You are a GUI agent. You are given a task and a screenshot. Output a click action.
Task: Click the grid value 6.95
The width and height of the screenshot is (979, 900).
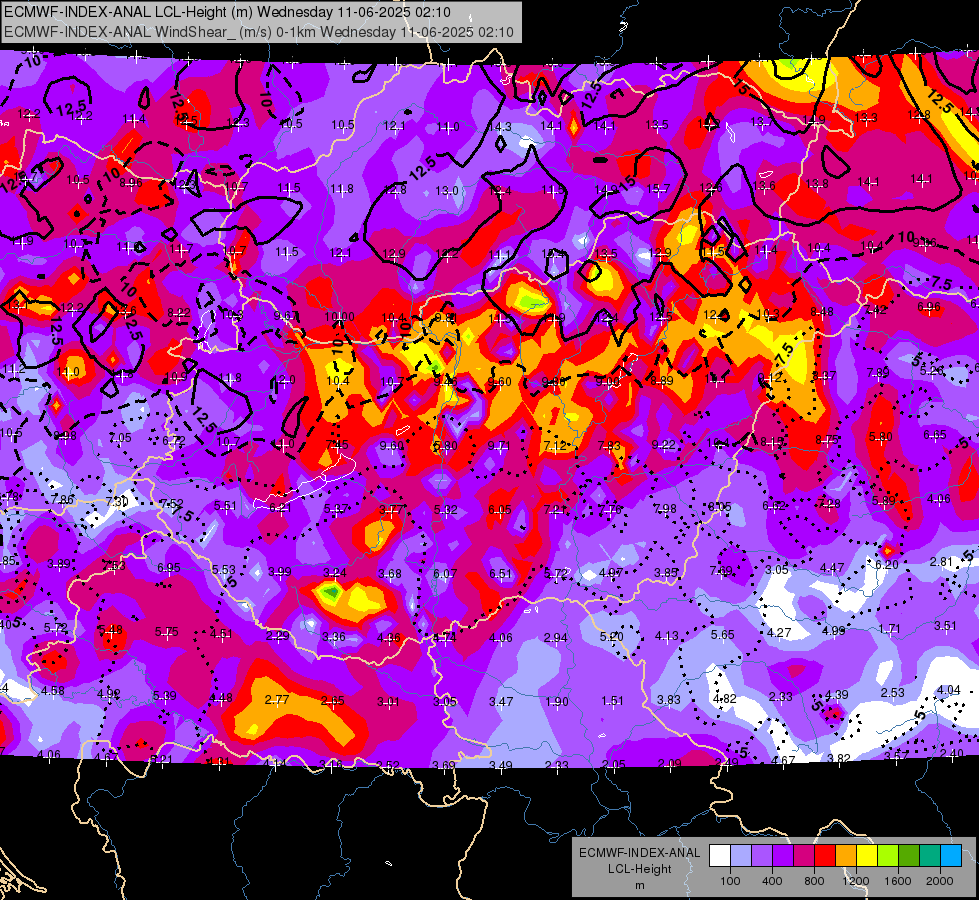tap(169, 568)
